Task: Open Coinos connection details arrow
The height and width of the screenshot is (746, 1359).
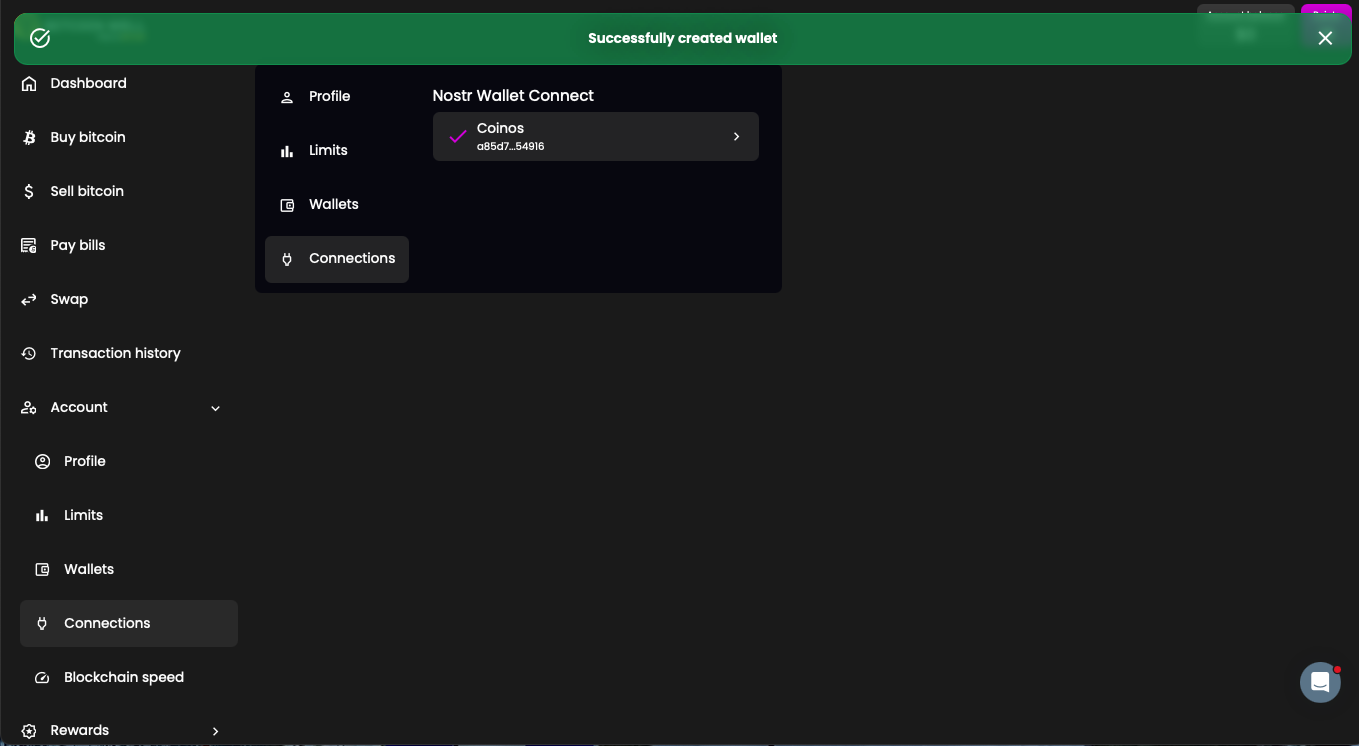Action: click(736, 136)
